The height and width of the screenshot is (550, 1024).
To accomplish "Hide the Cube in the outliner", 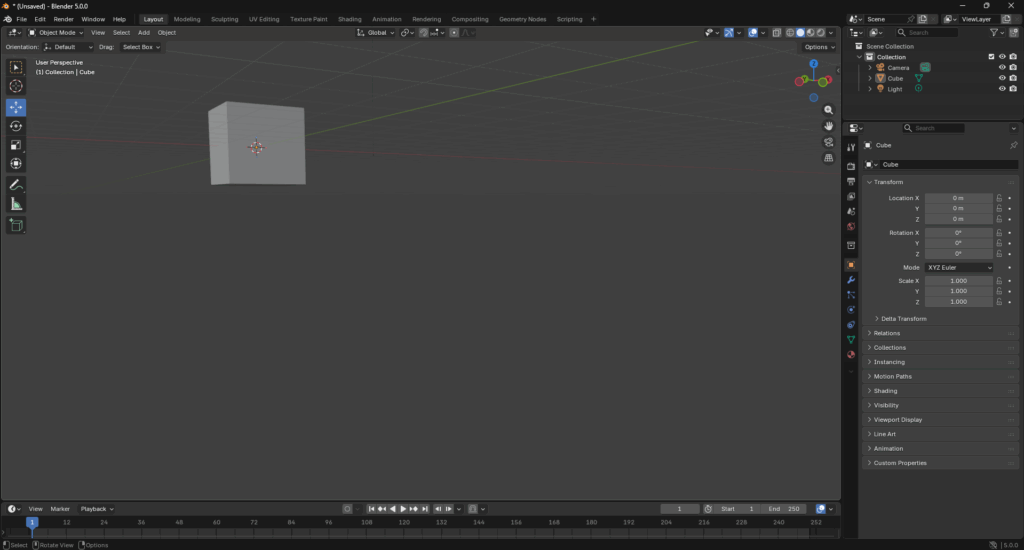I will tap(1001, 78).
